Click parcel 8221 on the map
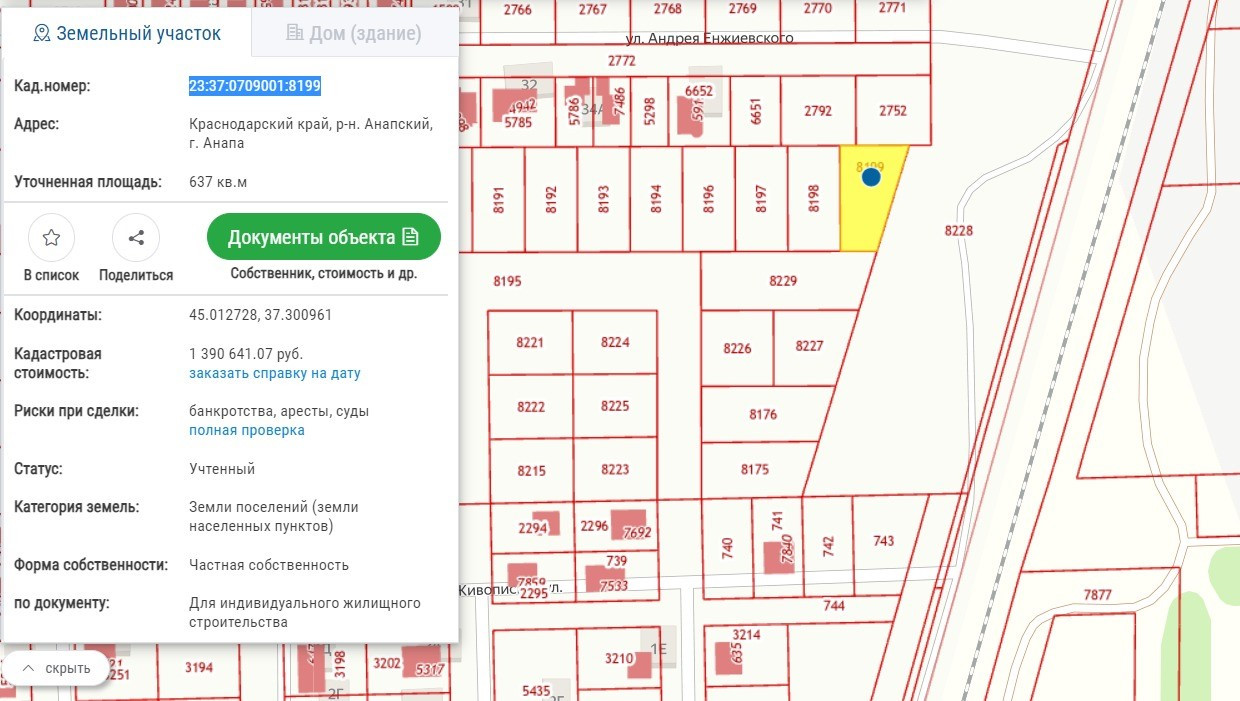 pyautogui.click(x=530, y=342)
